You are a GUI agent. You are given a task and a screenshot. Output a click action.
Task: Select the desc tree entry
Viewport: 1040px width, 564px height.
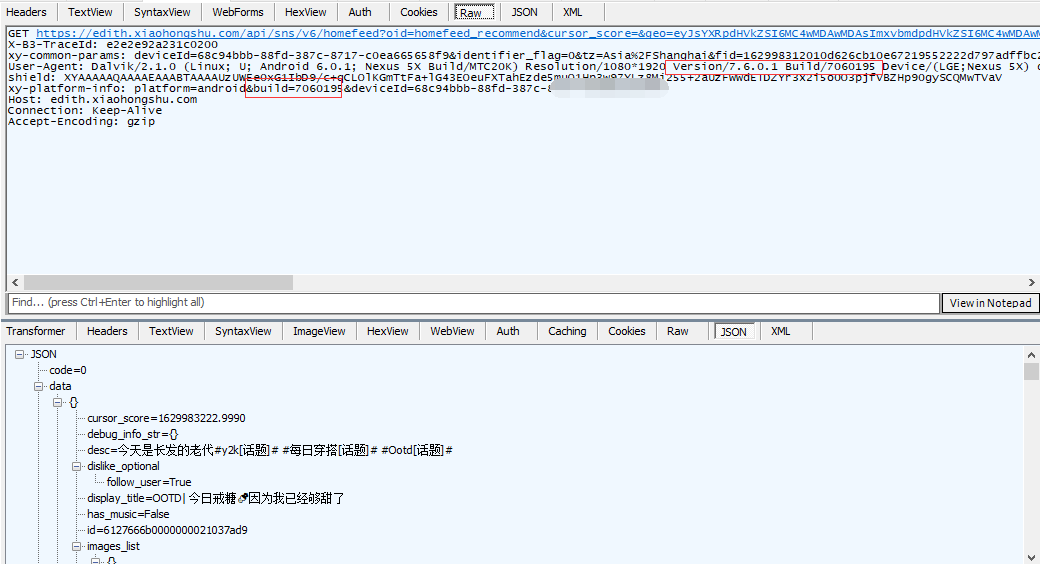point(270,450)
